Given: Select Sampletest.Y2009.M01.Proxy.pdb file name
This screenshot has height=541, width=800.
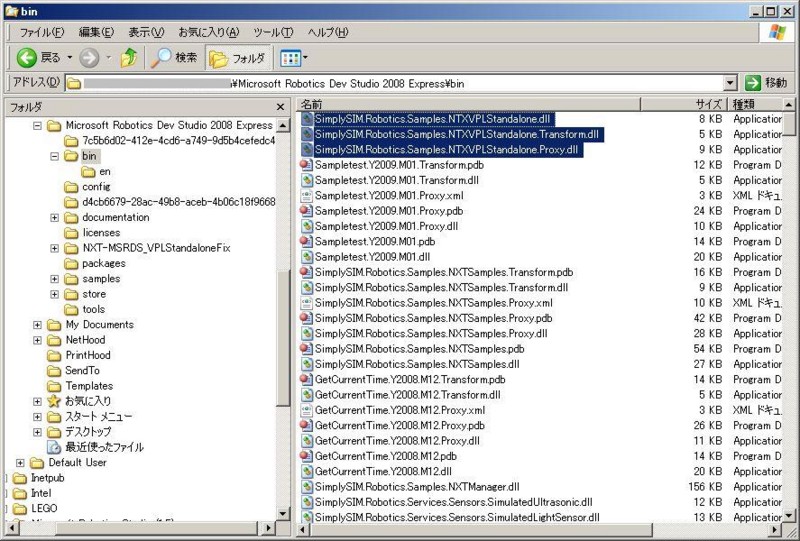Looking at the screenshot, I should 389,211.
